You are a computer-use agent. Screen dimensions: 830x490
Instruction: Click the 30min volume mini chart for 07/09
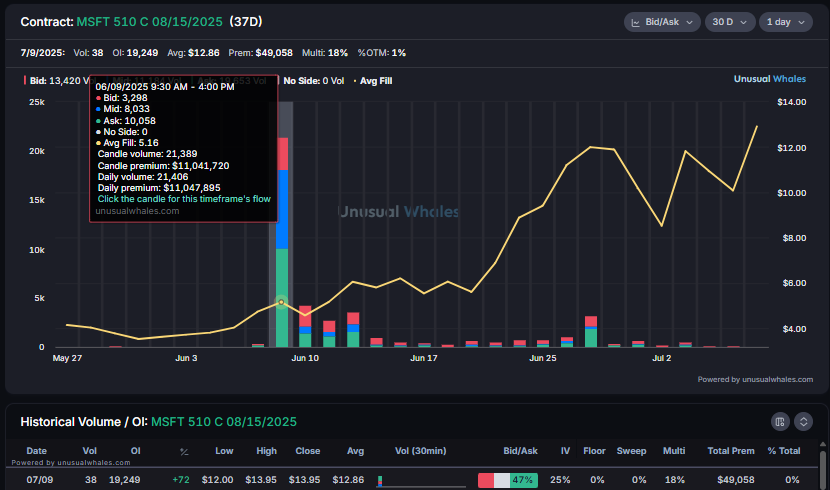pyautogui.click(x=421, y=481)
